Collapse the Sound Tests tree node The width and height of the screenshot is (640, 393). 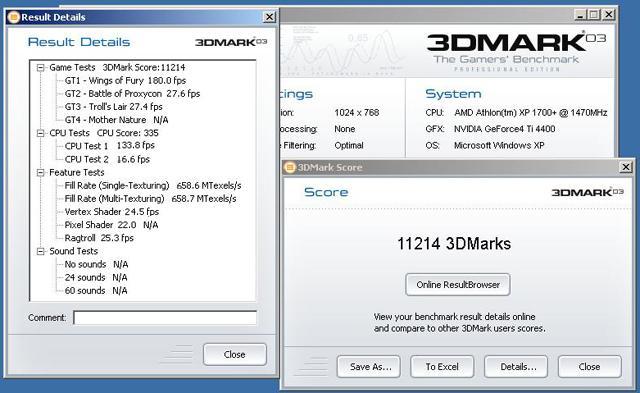[x=40, y=251]
